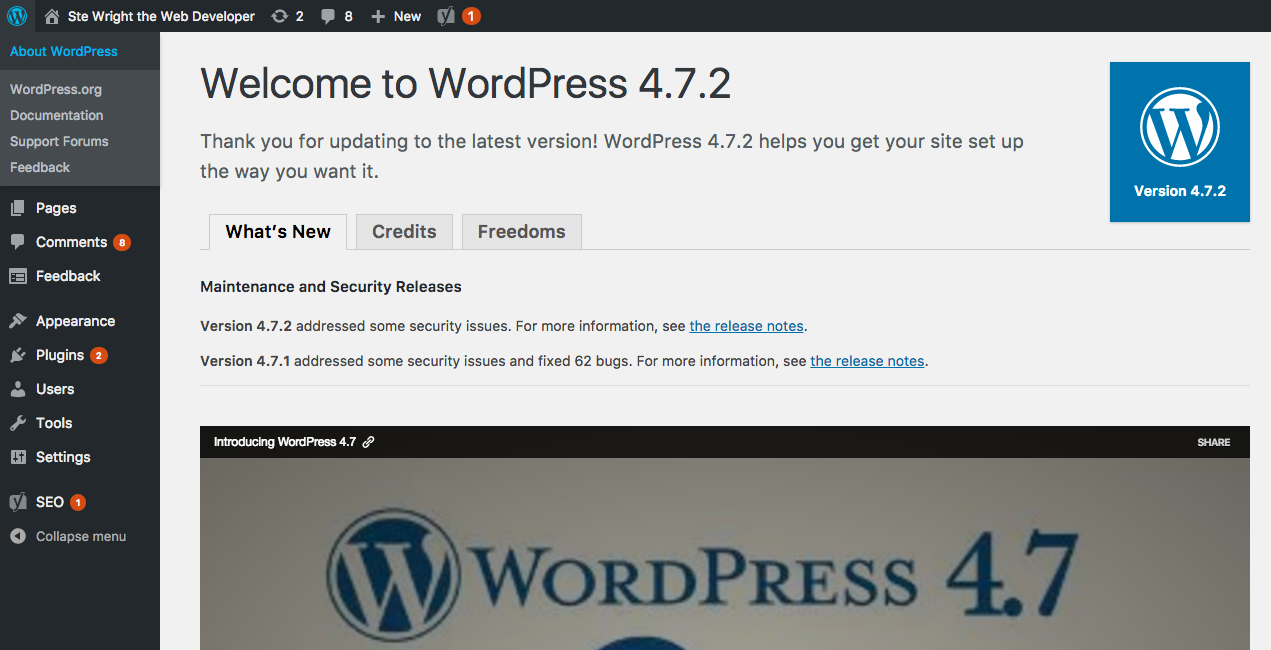The image size is (1271, 650).
Task: Click the updates refresh icon
Action: point(280,16)
